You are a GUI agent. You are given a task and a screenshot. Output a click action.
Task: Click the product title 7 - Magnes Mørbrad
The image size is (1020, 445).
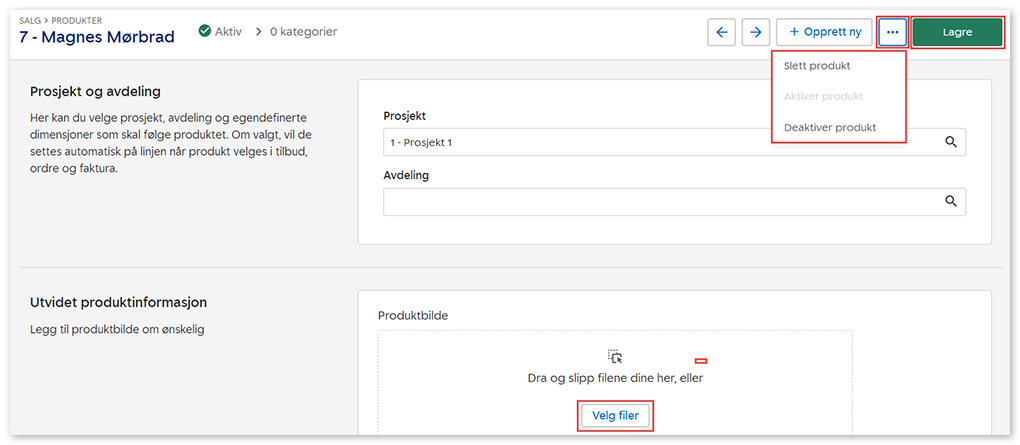[97, 37]
